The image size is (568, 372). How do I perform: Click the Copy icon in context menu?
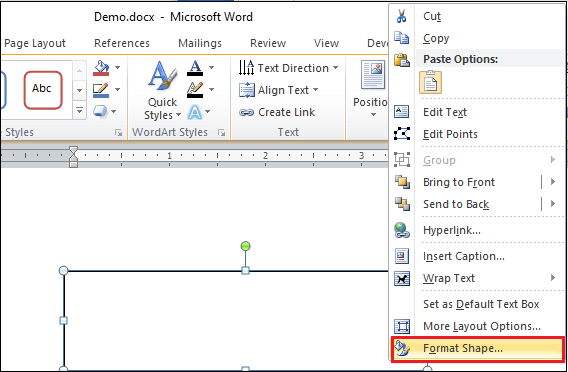(401, 38)
